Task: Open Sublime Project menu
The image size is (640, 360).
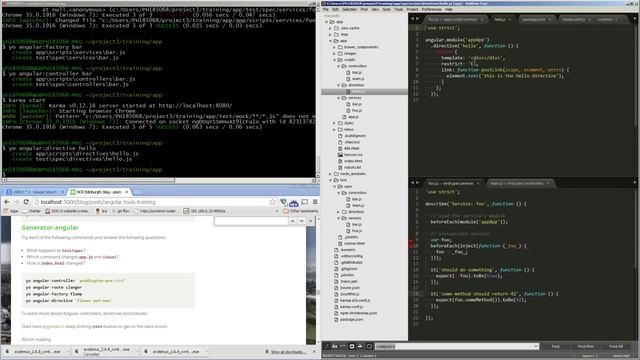Action: 412,9
